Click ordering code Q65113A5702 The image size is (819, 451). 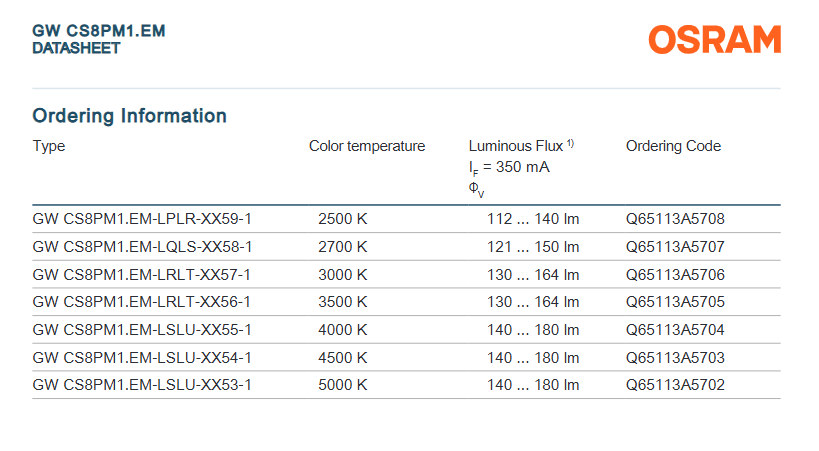tap(675, 385)
